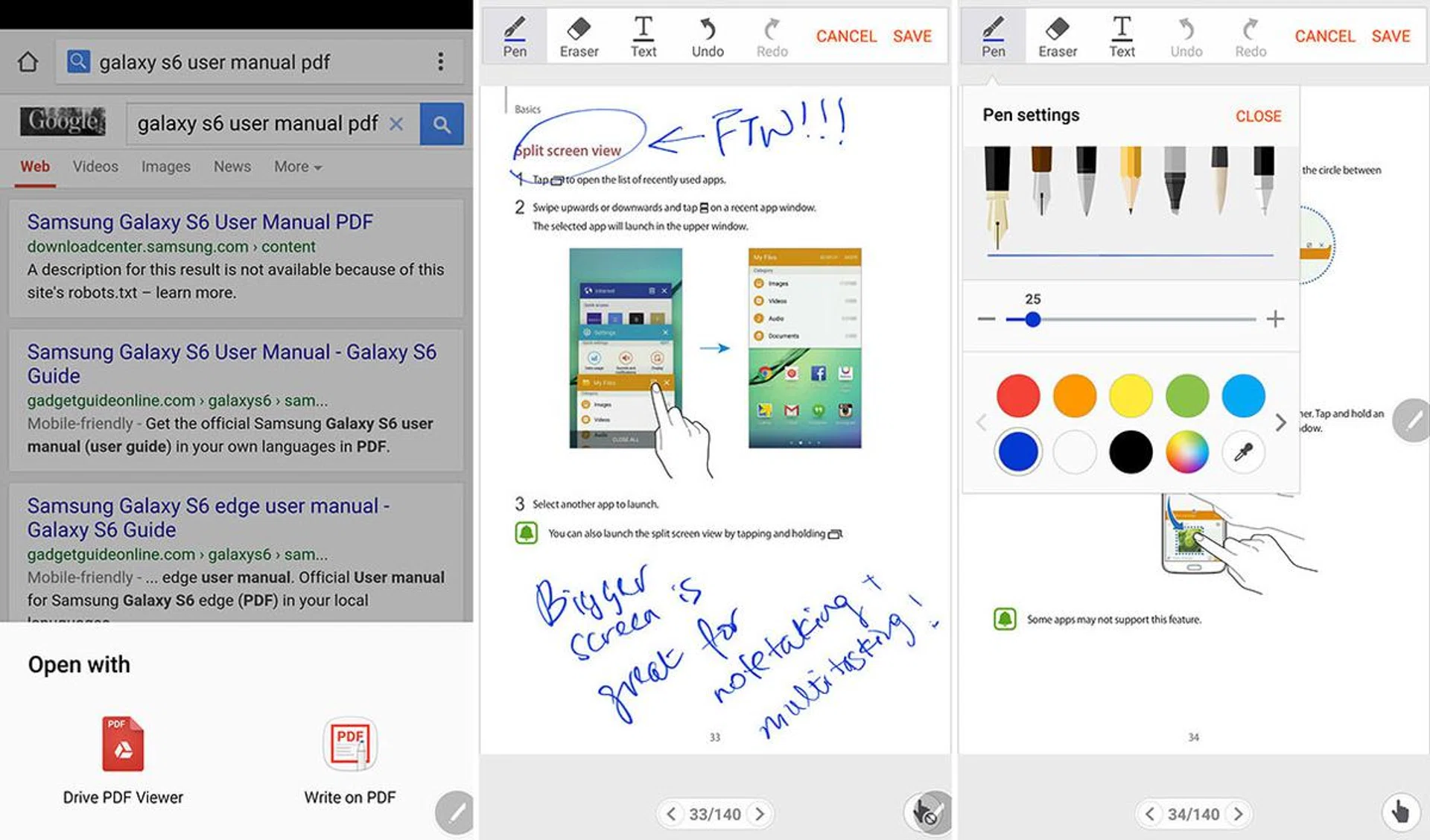The image size is (1430, 840).
Task: Toggle the Pen tool in middle toolbar
Action: click(515, 36)
